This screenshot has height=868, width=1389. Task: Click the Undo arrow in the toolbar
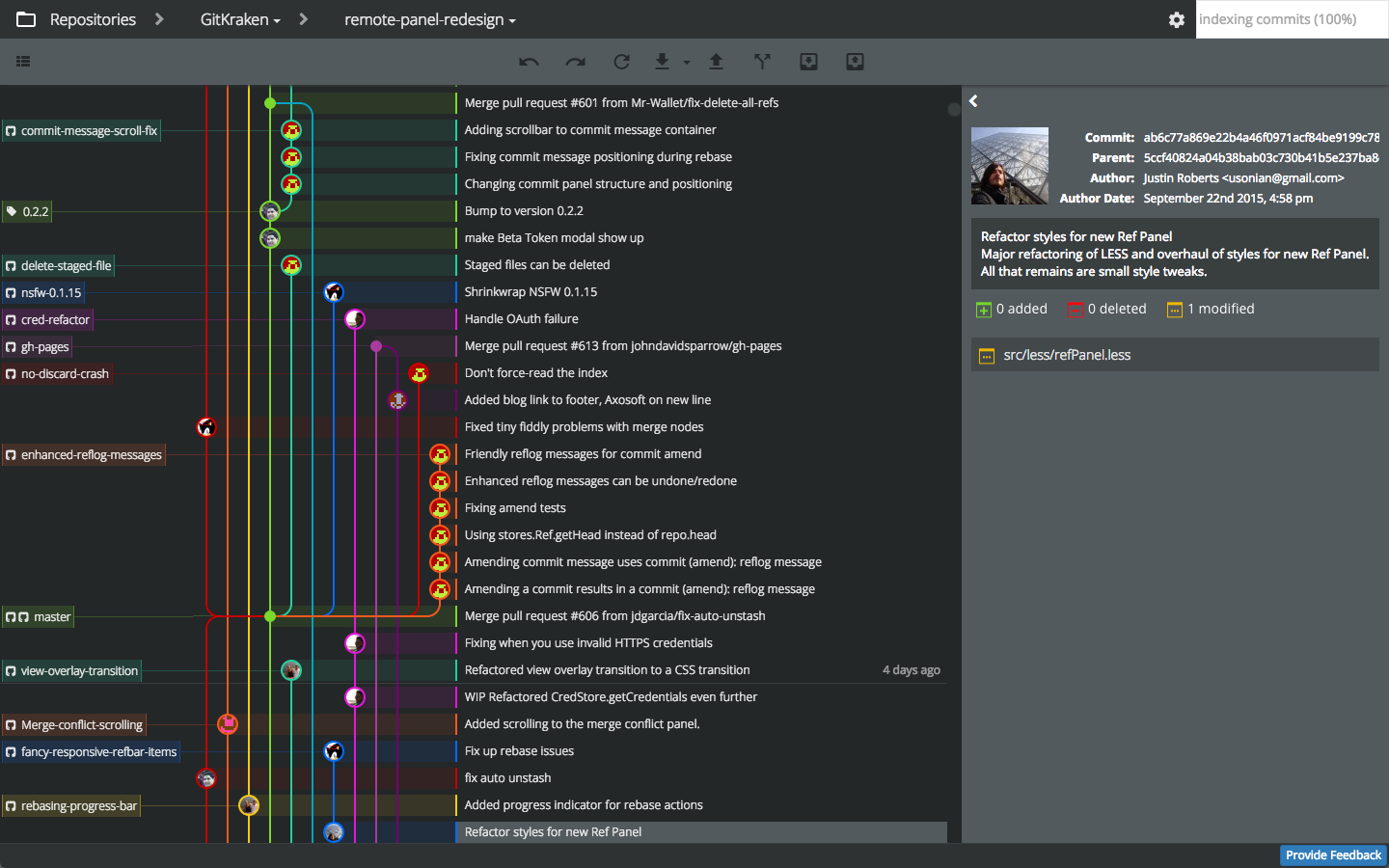(x=529, y=62)
